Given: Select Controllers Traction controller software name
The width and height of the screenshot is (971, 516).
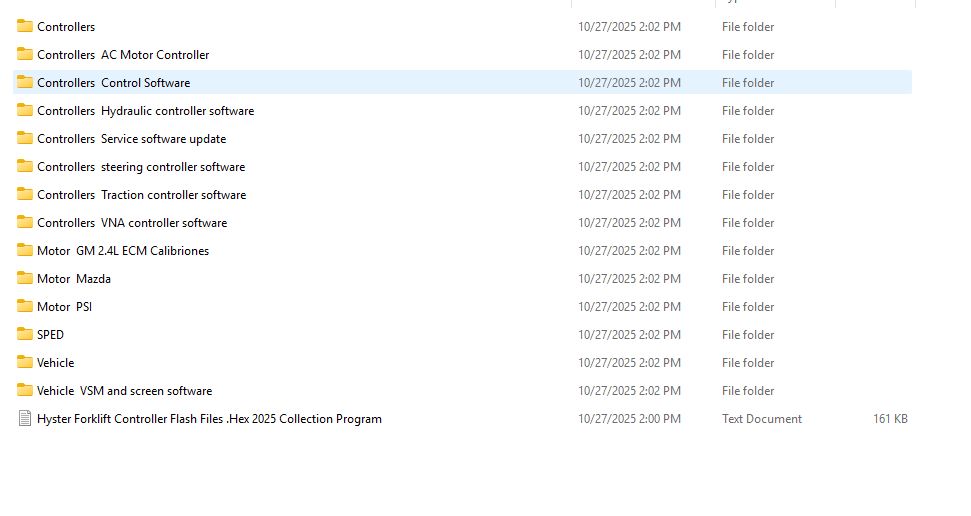Looking at the screenshot, I should (x=142, y=195).
